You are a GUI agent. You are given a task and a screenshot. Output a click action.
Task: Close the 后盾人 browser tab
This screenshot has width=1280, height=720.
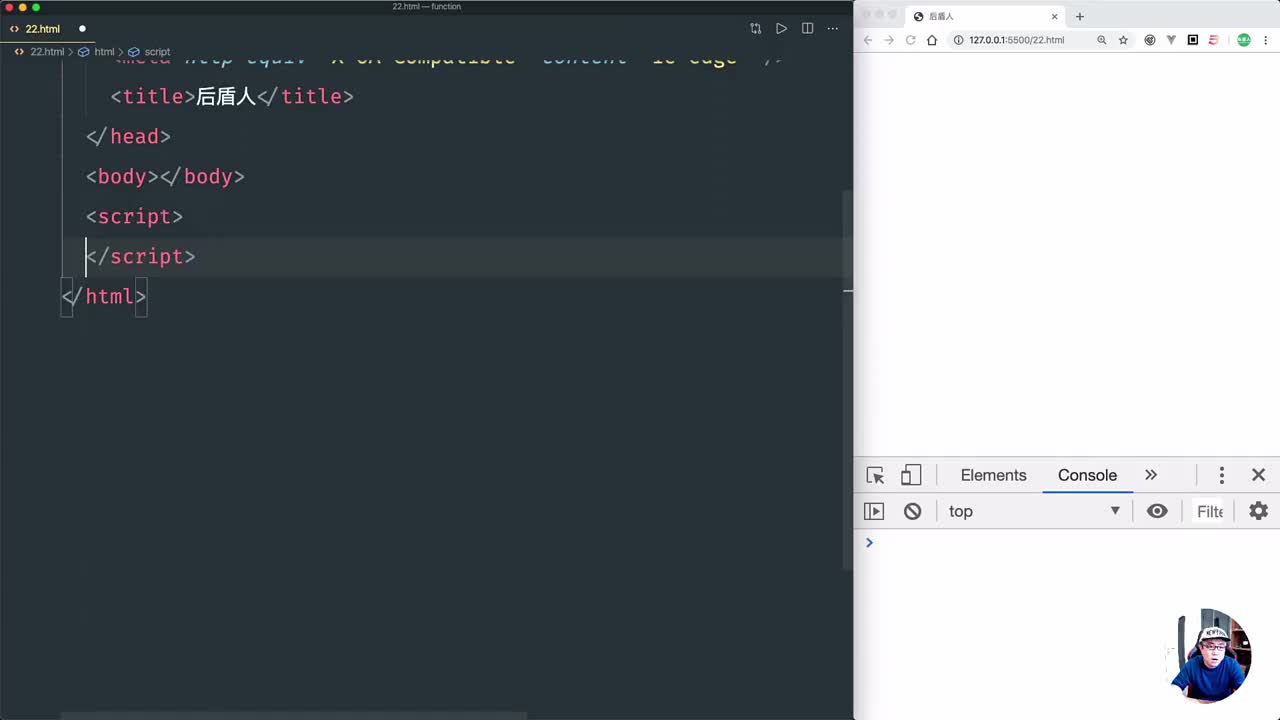point(1054,16)
